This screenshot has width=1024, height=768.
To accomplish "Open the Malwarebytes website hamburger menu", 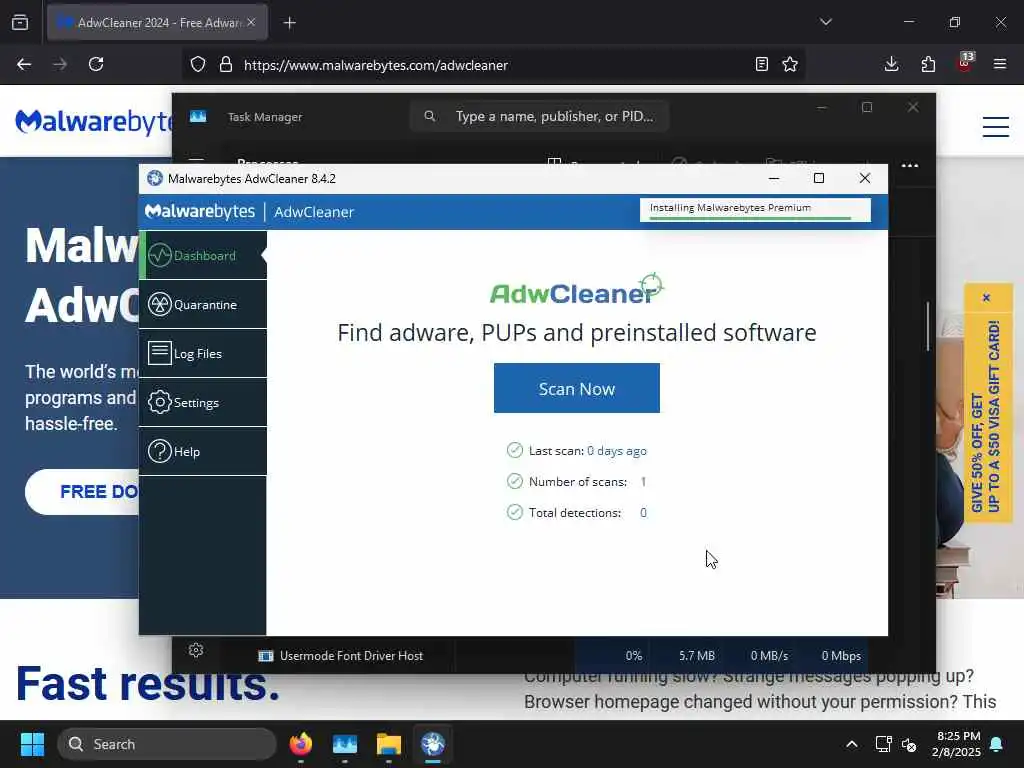I will click(996, 126).
